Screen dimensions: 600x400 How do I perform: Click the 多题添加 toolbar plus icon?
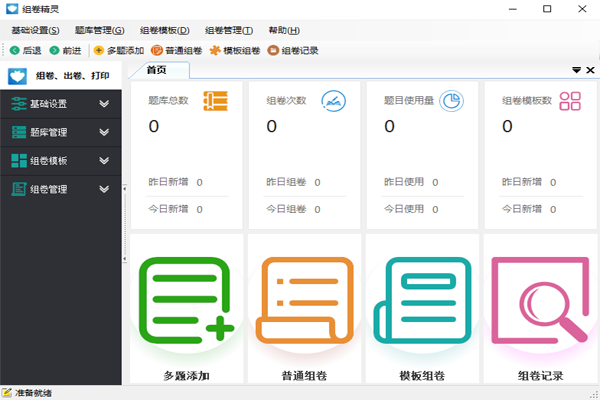[x=99, y=51]
